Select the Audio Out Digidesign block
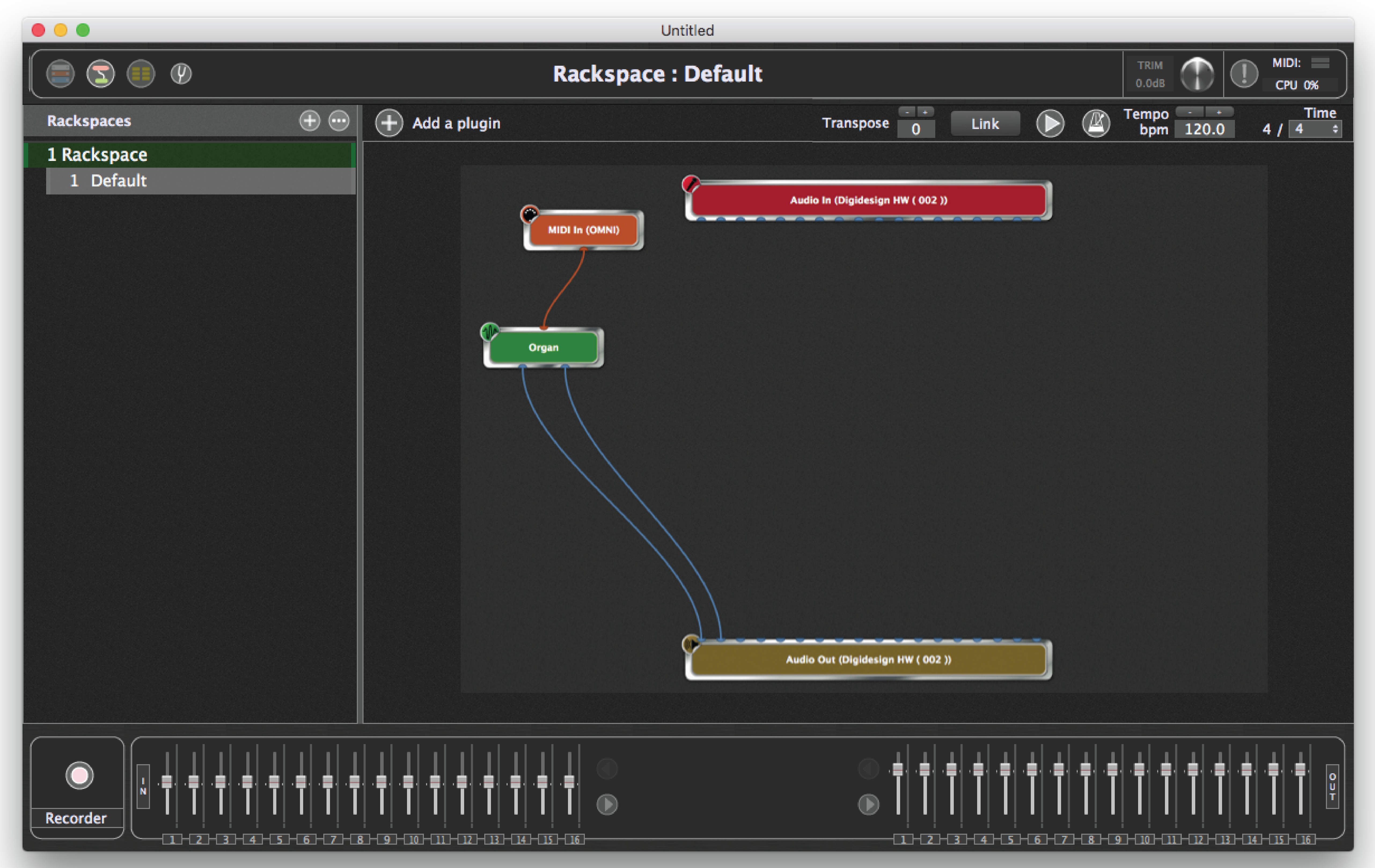 click(868, 660)
